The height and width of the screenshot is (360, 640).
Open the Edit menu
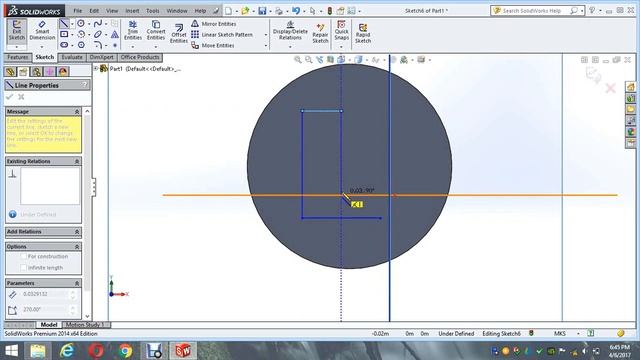[94, 11]
